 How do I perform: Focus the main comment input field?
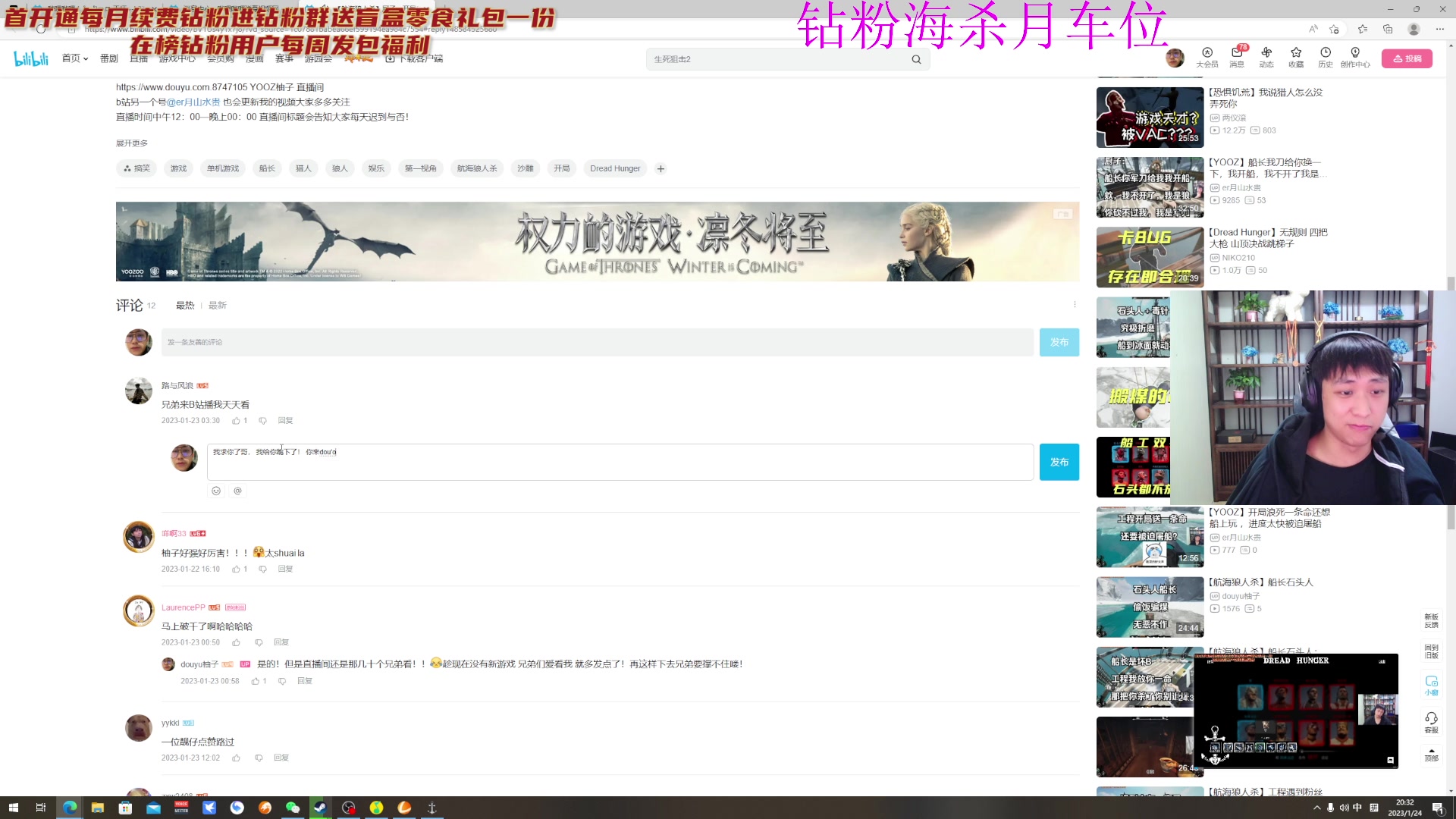598,342
